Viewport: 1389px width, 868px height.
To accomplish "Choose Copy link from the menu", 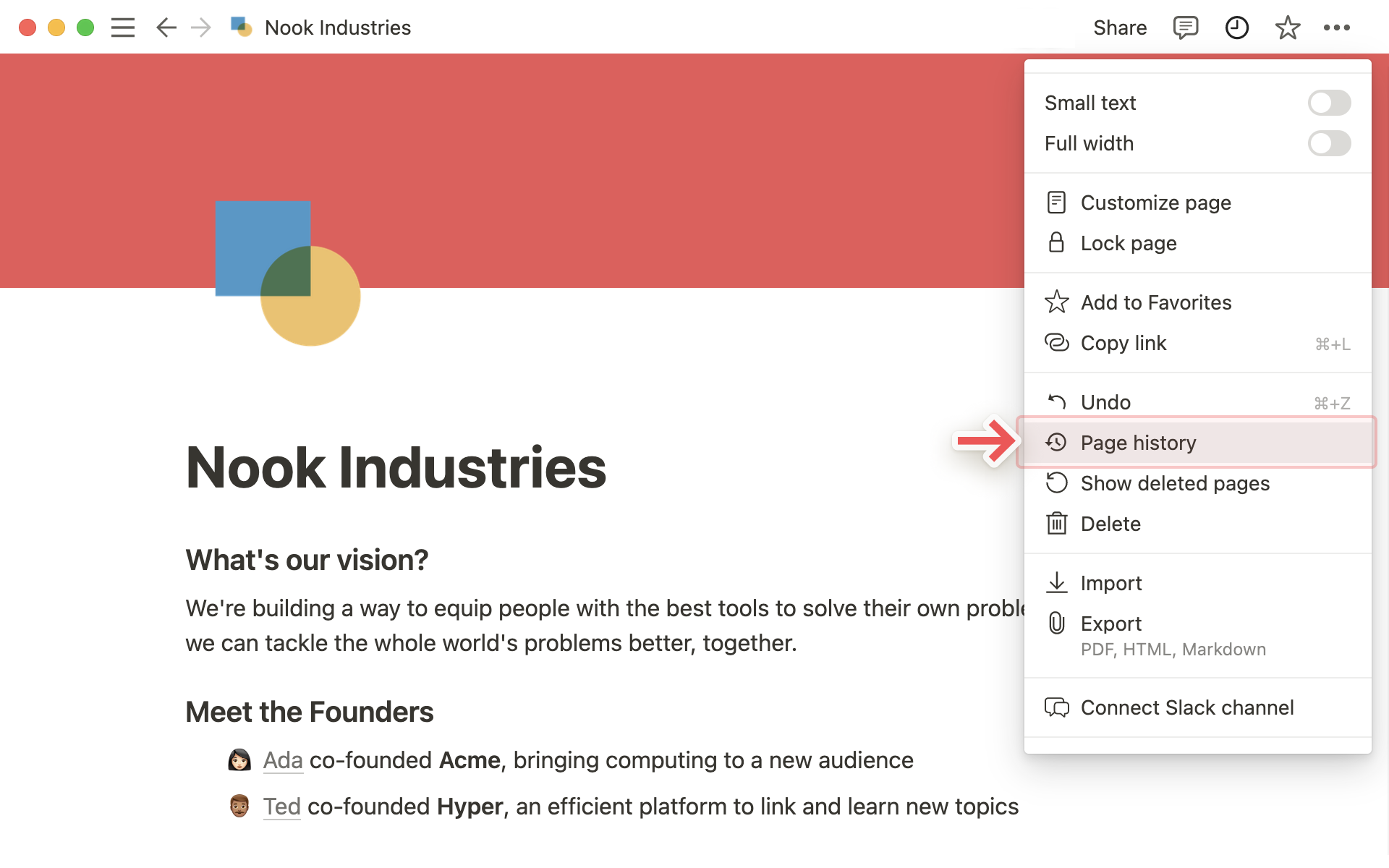I will tap(1197, 343).
